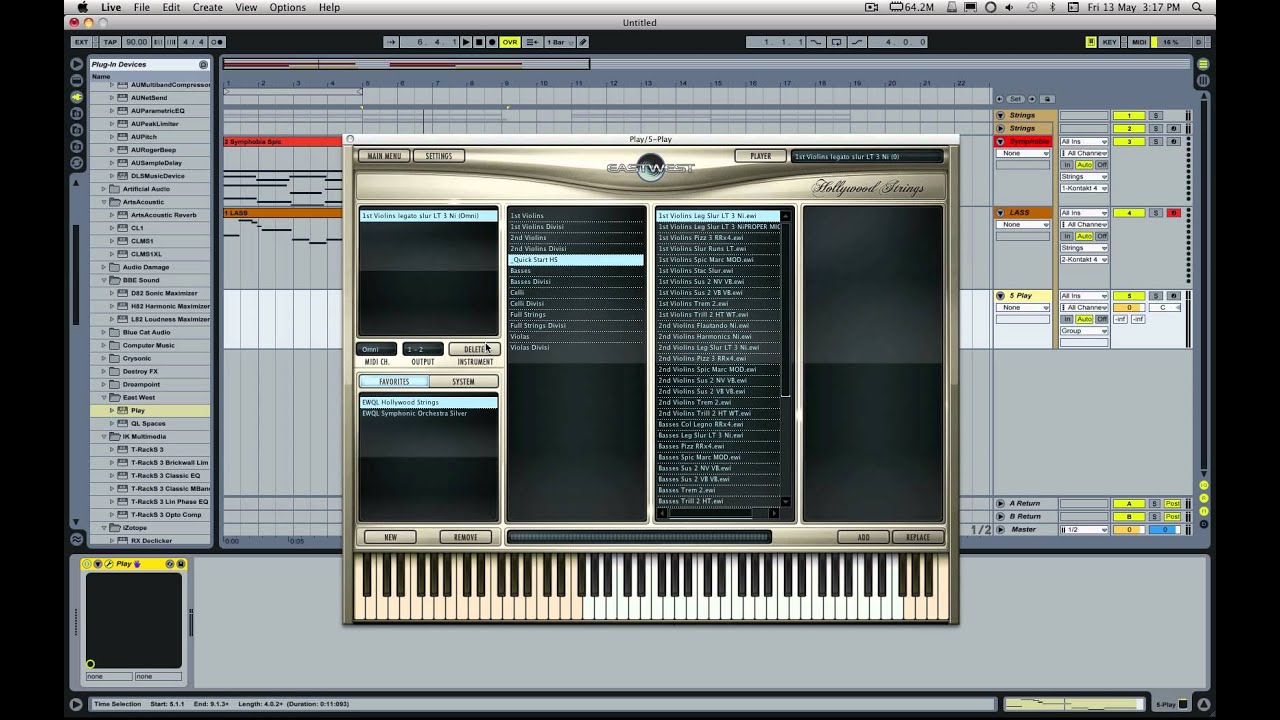Expand the Artificial Audio folder
Viewport: 1280px width, 720px height.
(103, 189)
